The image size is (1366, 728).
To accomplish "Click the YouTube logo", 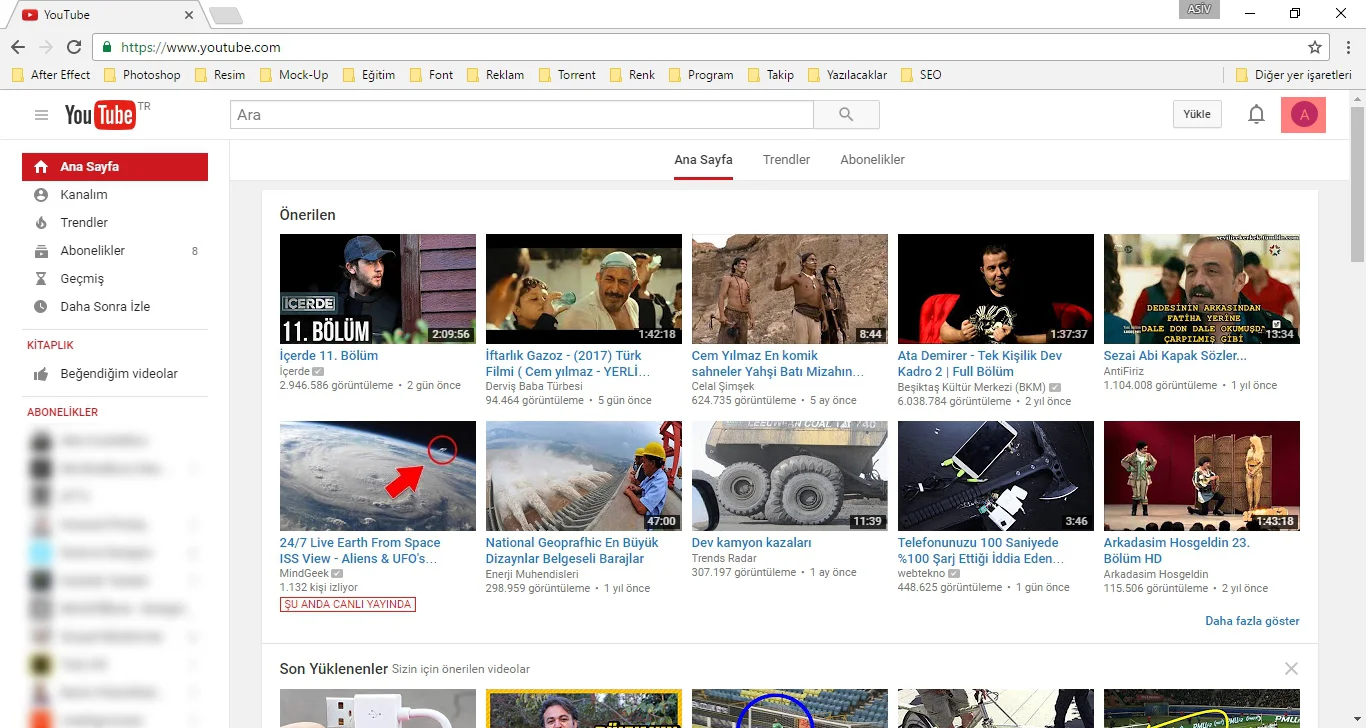I will pos(100,115).
